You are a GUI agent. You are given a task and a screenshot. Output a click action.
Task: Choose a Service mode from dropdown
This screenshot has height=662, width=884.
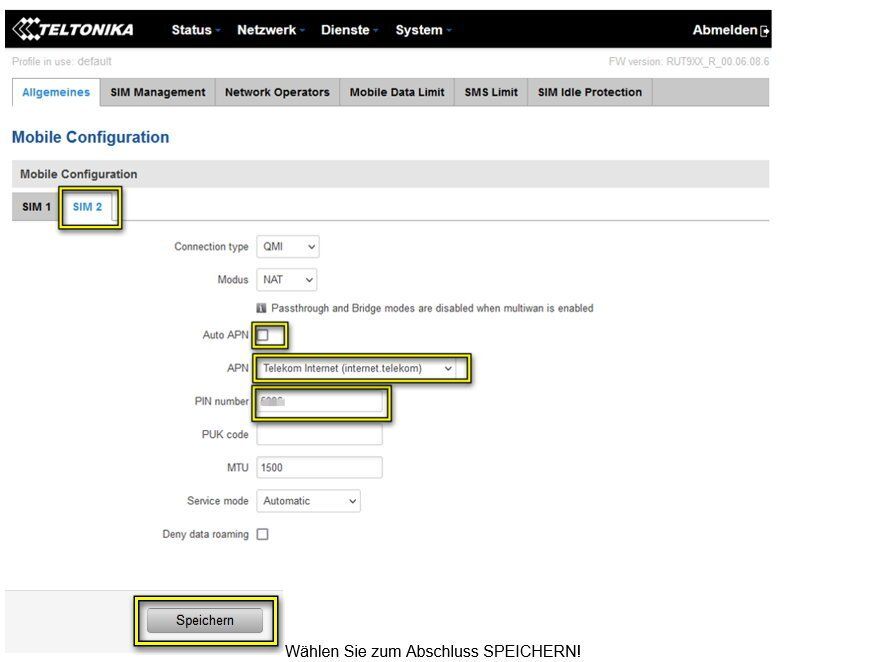click(x=308, y=501)
